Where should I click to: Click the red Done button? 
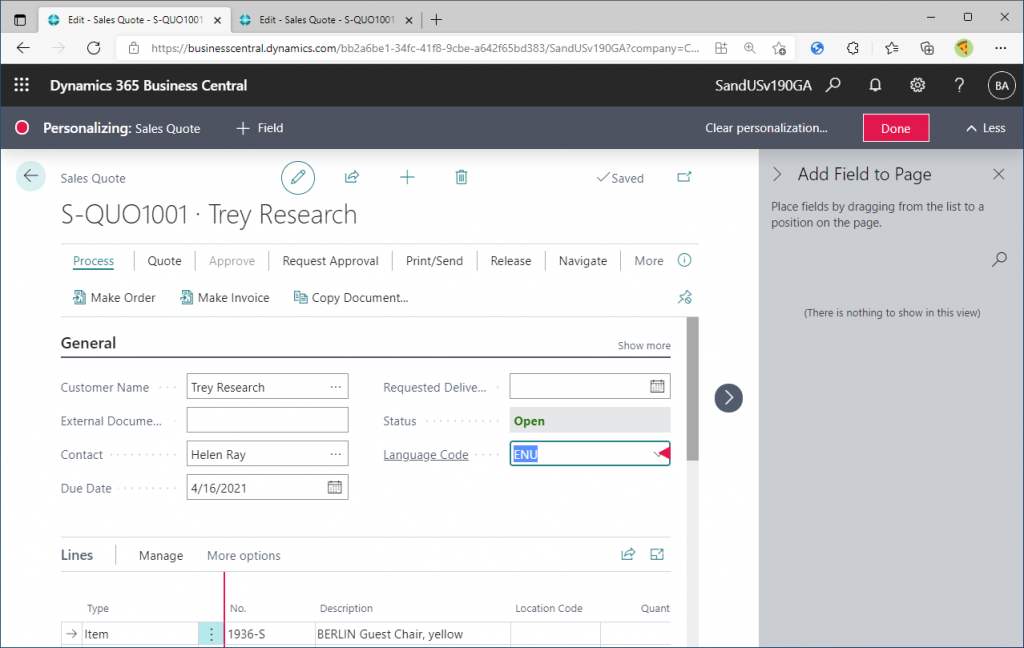[x=896, y=128]
